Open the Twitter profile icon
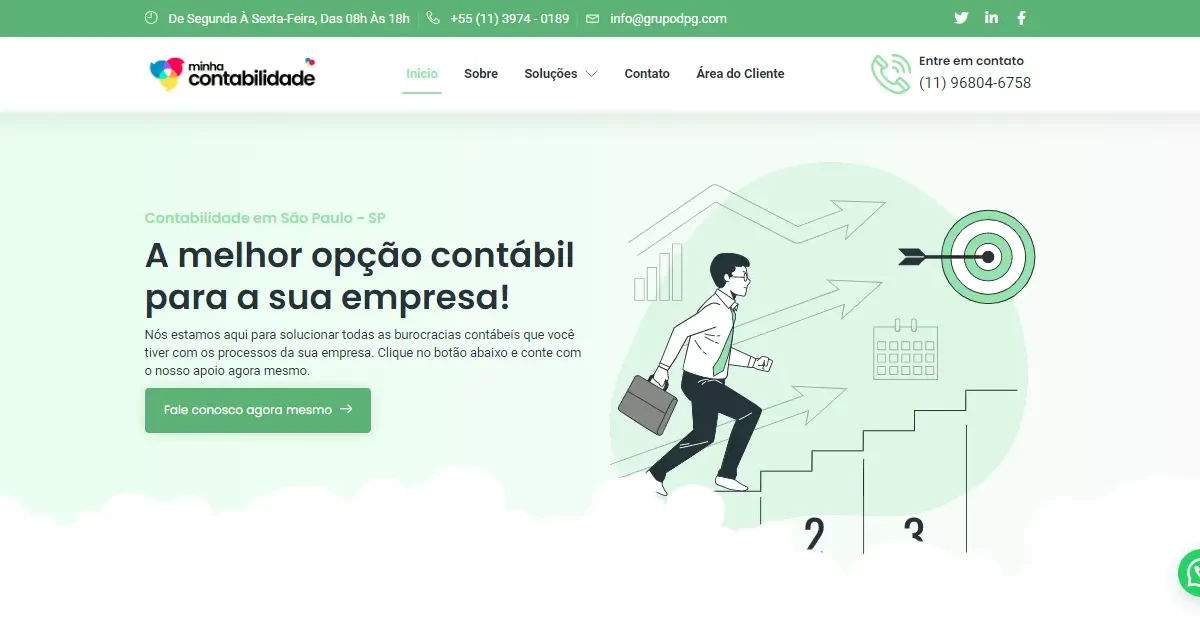Image resolution: width=1200 pixels, height=619 pixels. (x=961, y=18)
